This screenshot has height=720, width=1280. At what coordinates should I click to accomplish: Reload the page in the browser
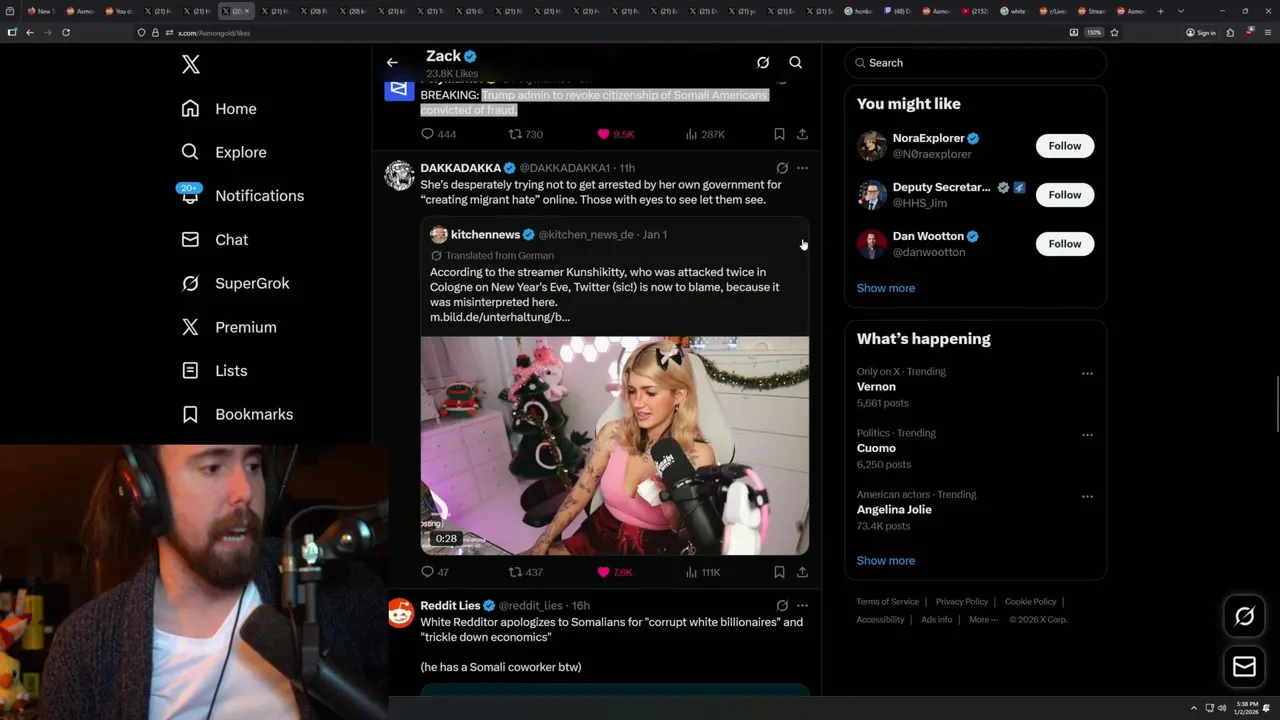66,32
